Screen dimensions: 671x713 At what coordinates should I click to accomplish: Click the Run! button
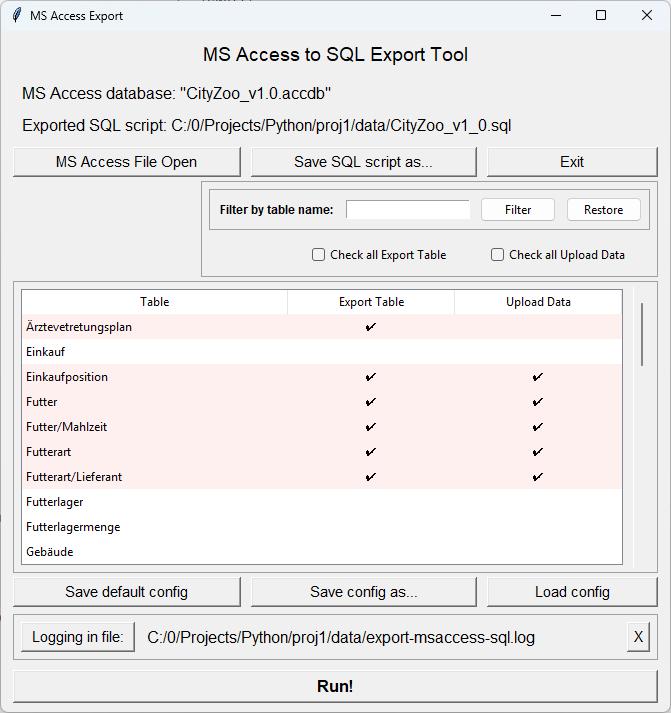(335, 686)
